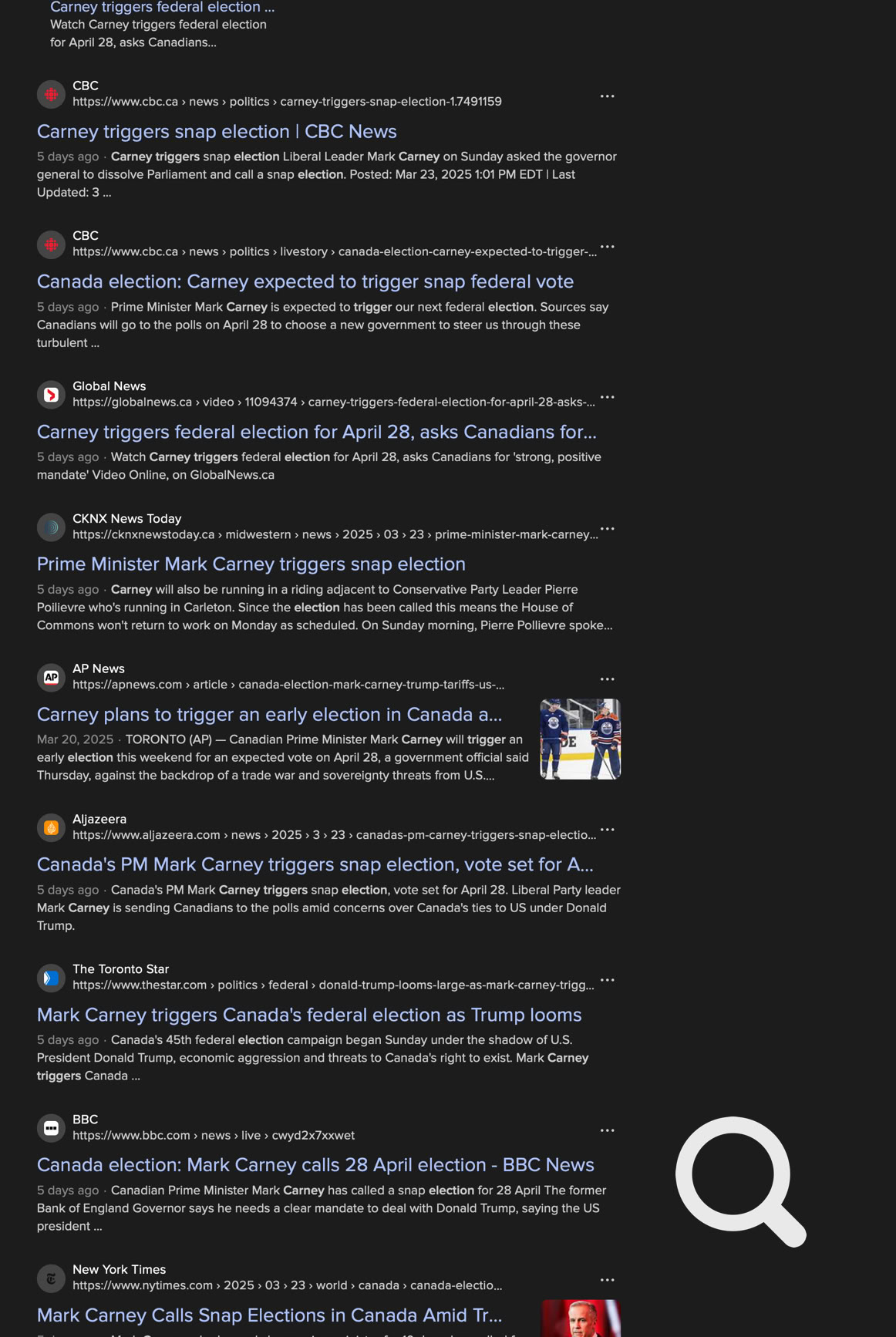Open Aljazeera 'Canada's PM Mark Carney triggers' headline
The width and height of the screenshot is (896, 1337).
click(315, 864)
